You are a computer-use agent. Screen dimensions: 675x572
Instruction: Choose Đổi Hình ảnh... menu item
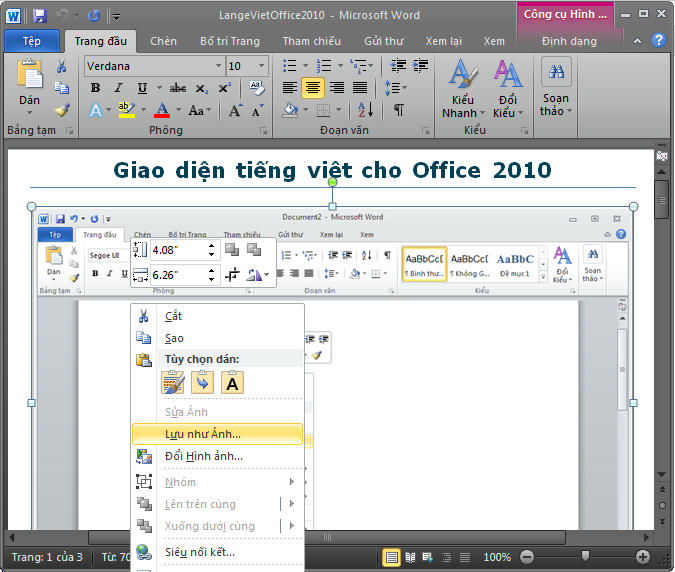(217, 456)
